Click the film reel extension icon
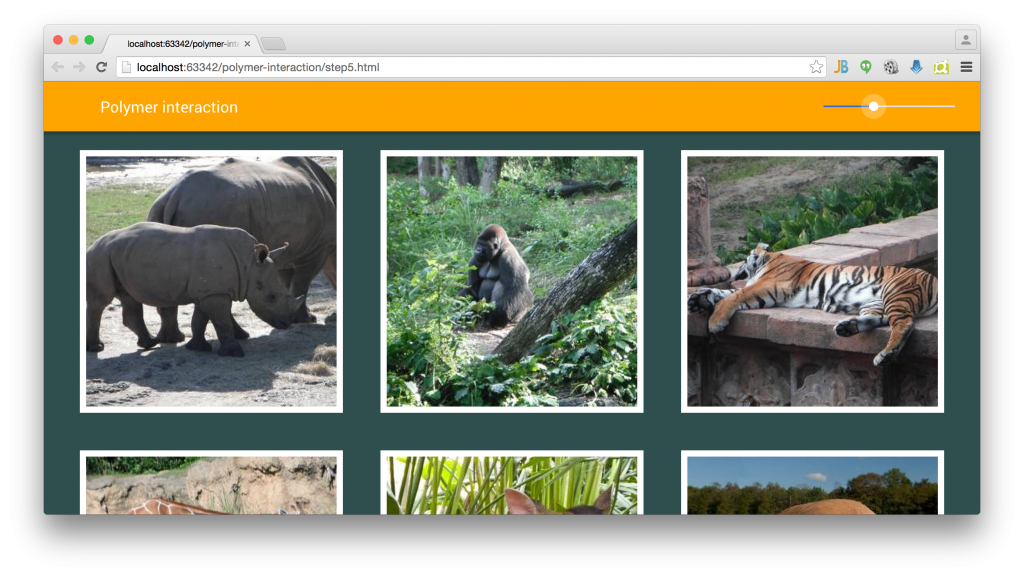 [891, 67]
